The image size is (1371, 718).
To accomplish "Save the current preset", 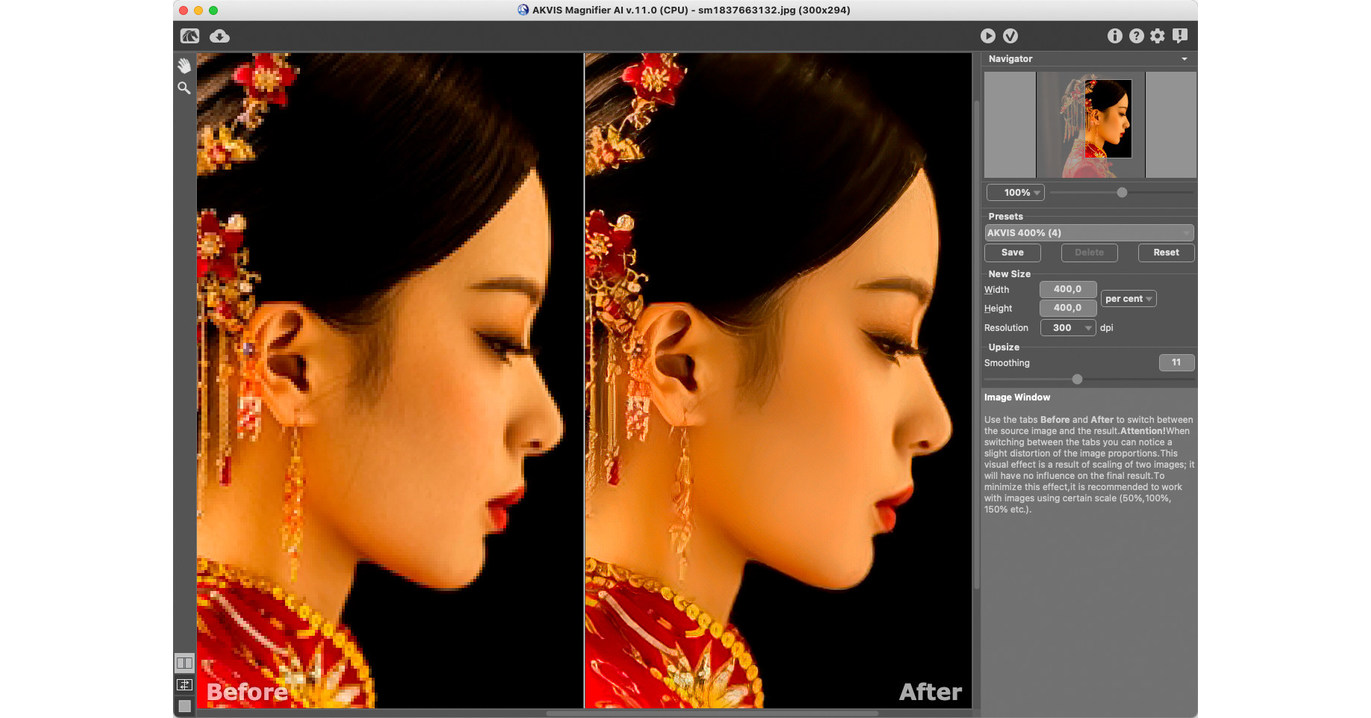I will [1012, 252].
